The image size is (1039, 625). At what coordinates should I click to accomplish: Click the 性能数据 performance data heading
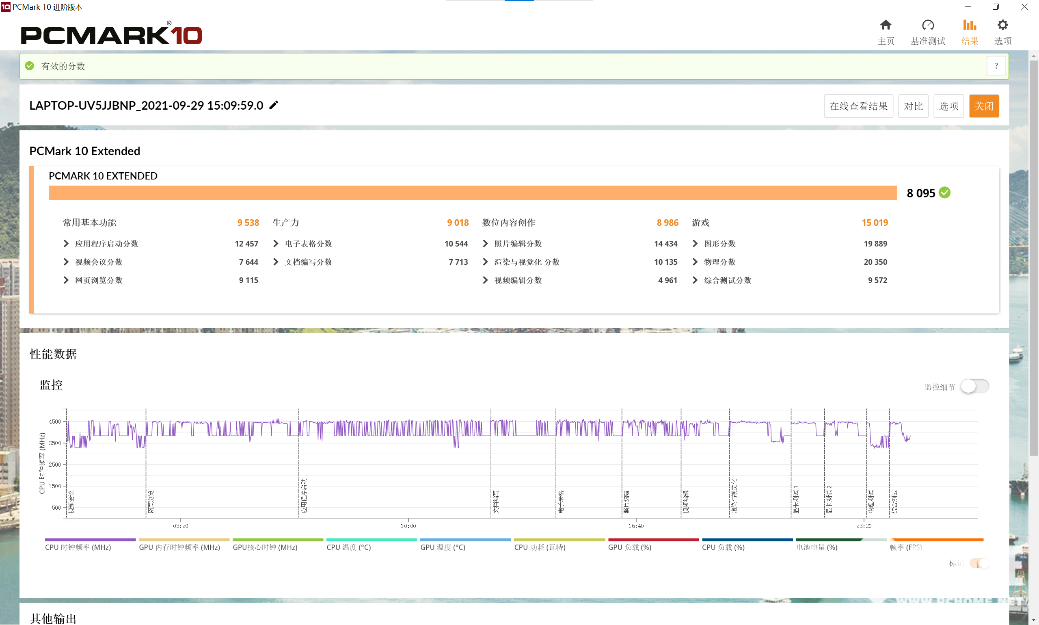point(53,354)
